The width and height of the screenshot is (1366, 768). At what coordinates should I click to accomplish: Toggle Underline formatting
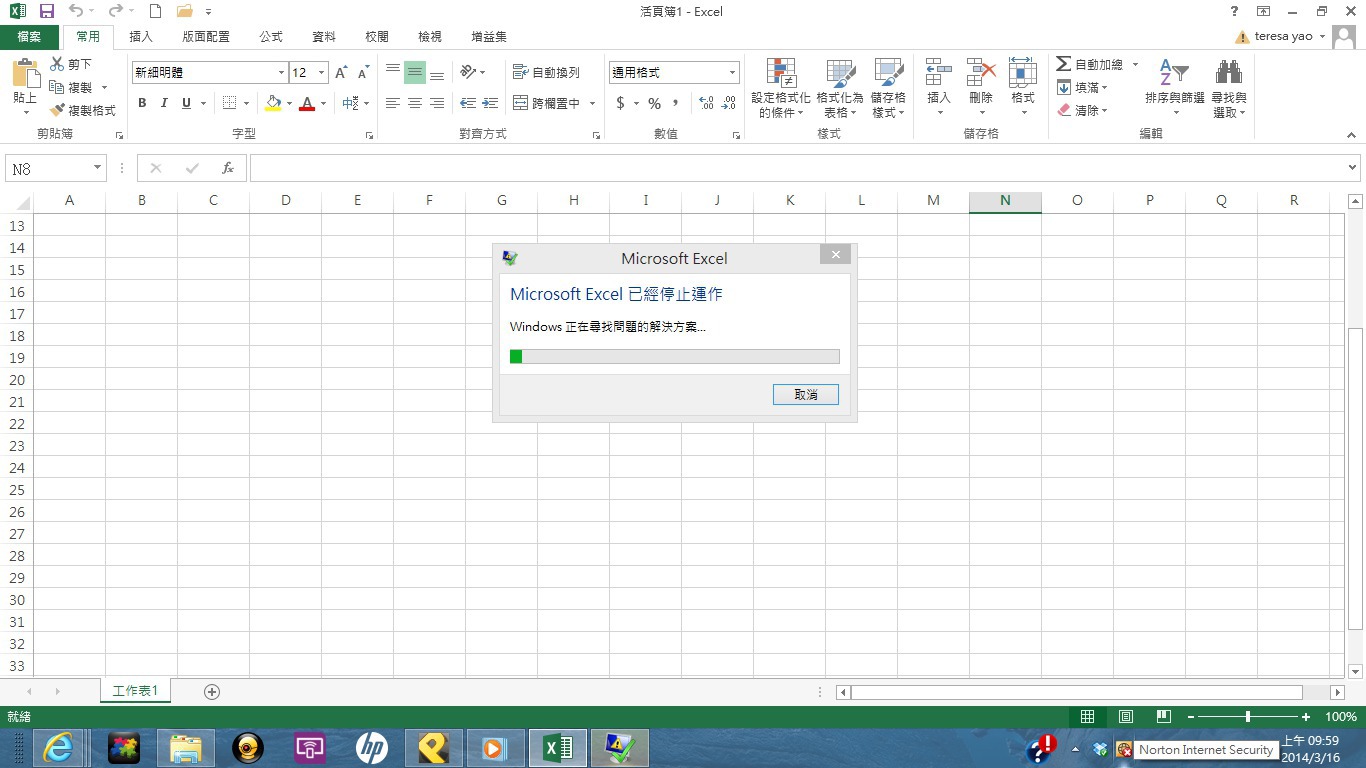click(186, 103)
